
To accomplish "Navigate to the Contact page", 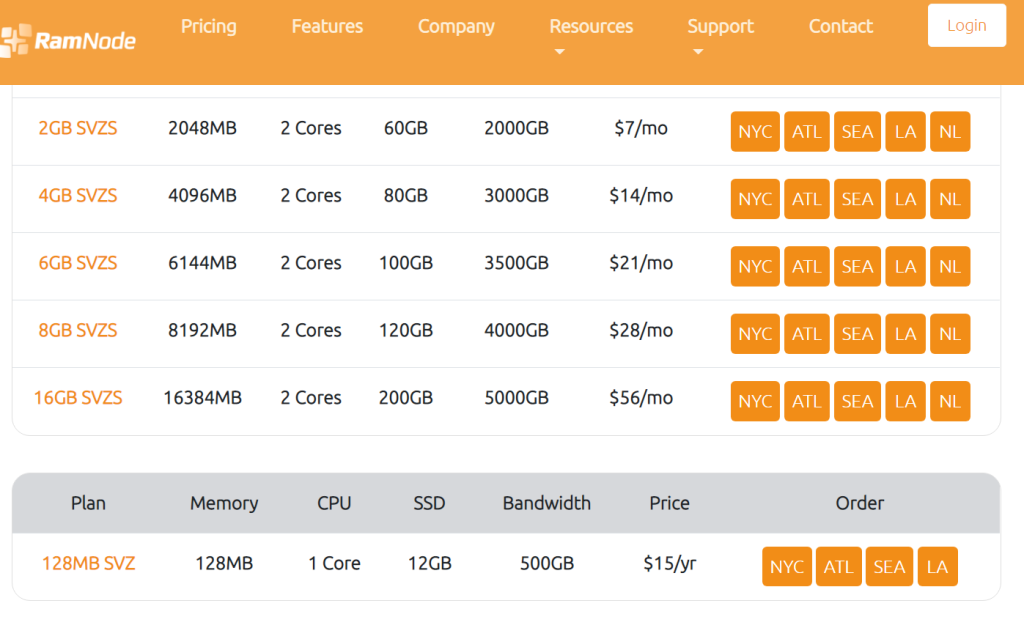I will pyautogui.click(x=840, y=27).
